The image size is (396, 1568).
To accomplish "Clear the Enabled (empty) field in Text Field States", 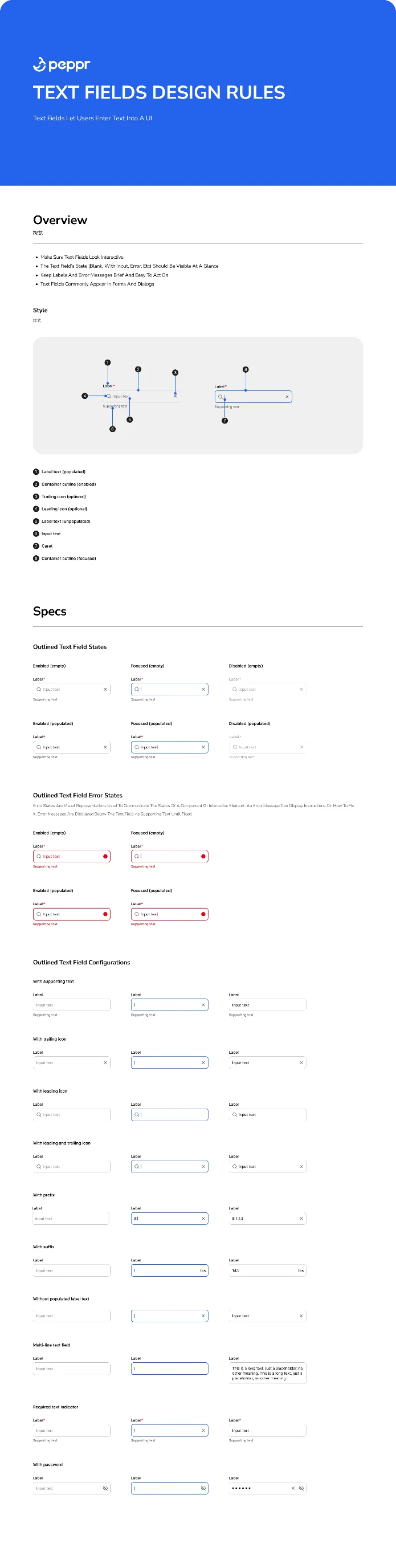I will [105, 690].
